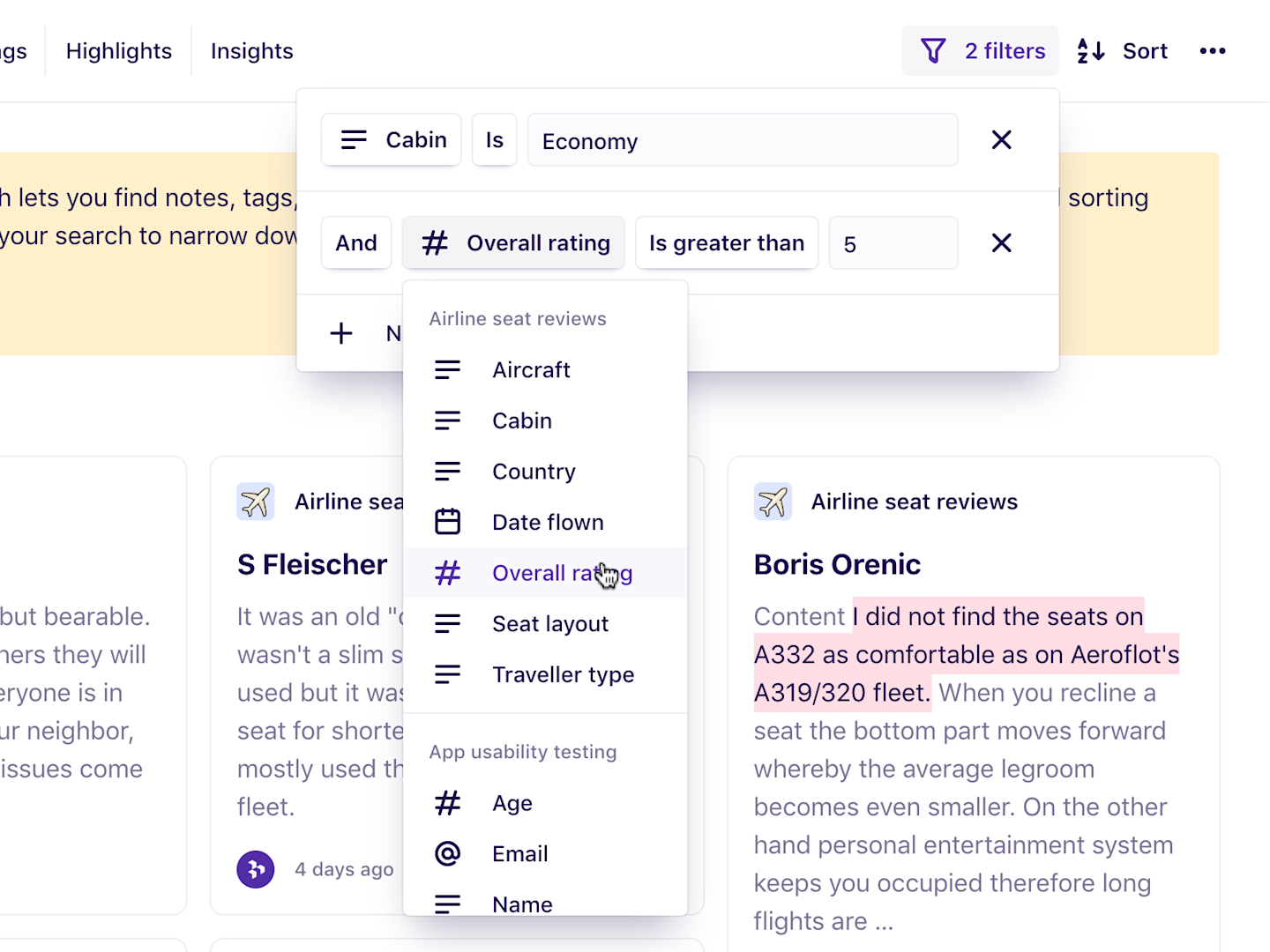Viewport: 1270px width, 952px height.
Task: Click the purple author avatar on S Fleischer card
Action: point(256,869)
